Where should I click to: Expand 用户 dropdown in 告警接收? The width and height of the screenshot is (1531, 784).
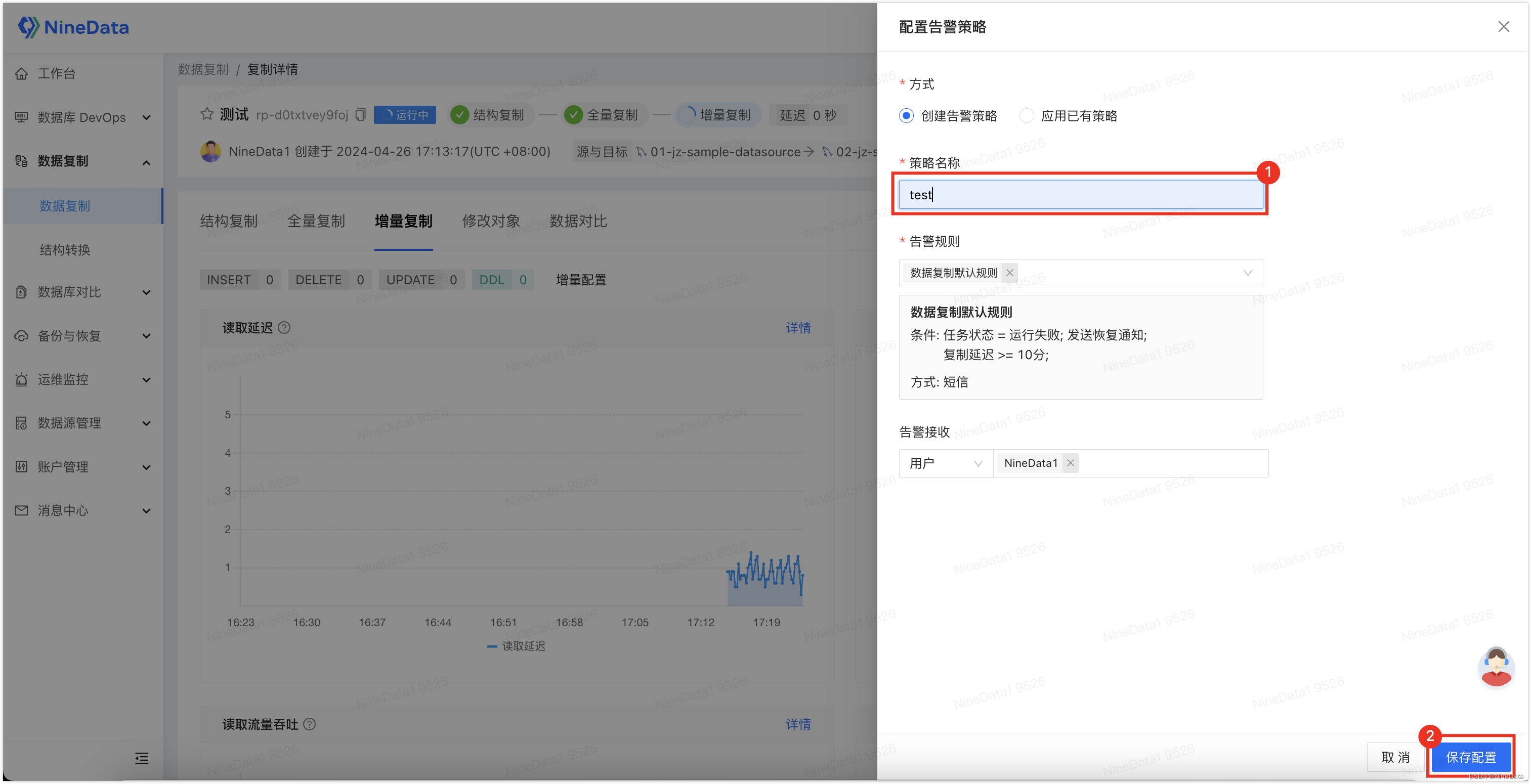click(x=943, y=462)
